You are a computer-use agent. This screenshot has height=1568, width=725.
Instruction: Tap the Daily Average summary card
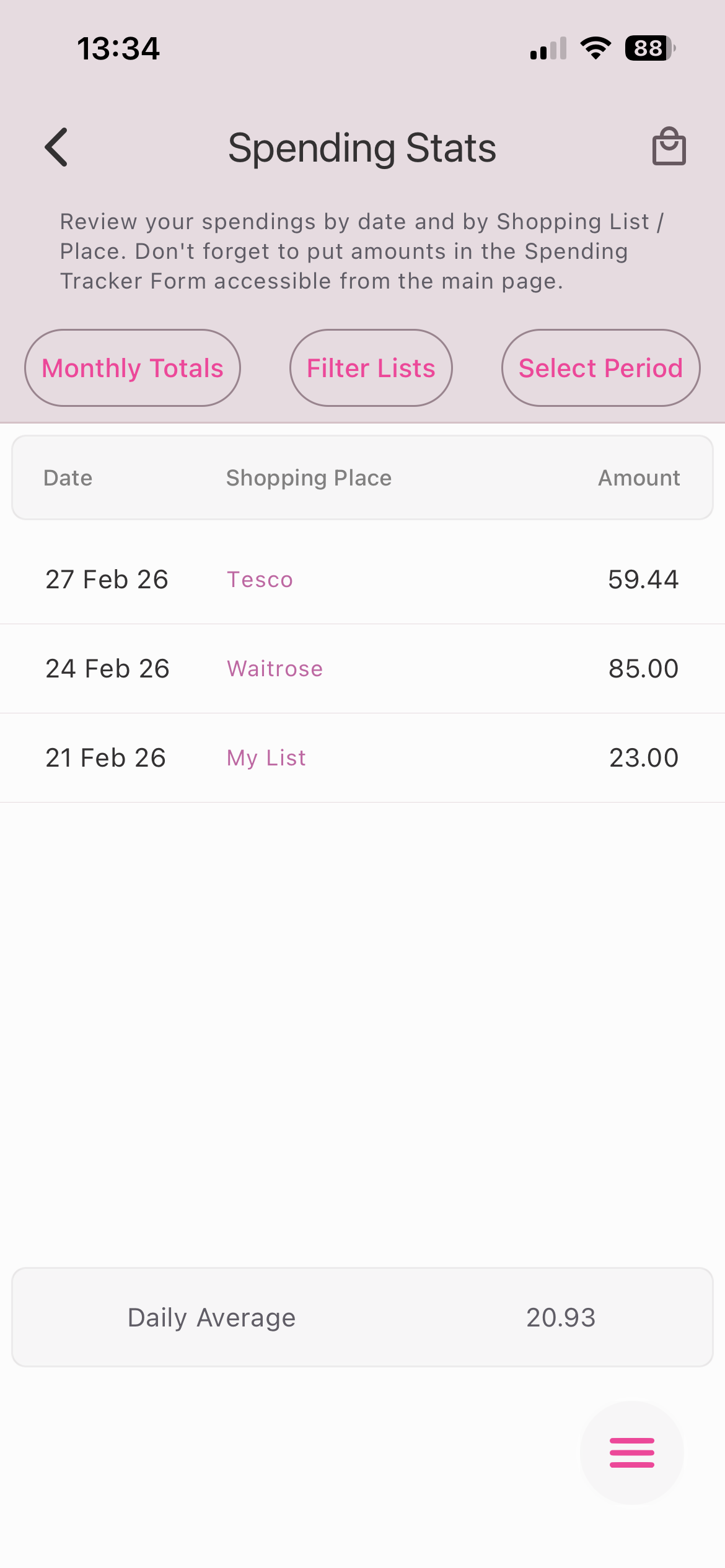[362, 1317]
